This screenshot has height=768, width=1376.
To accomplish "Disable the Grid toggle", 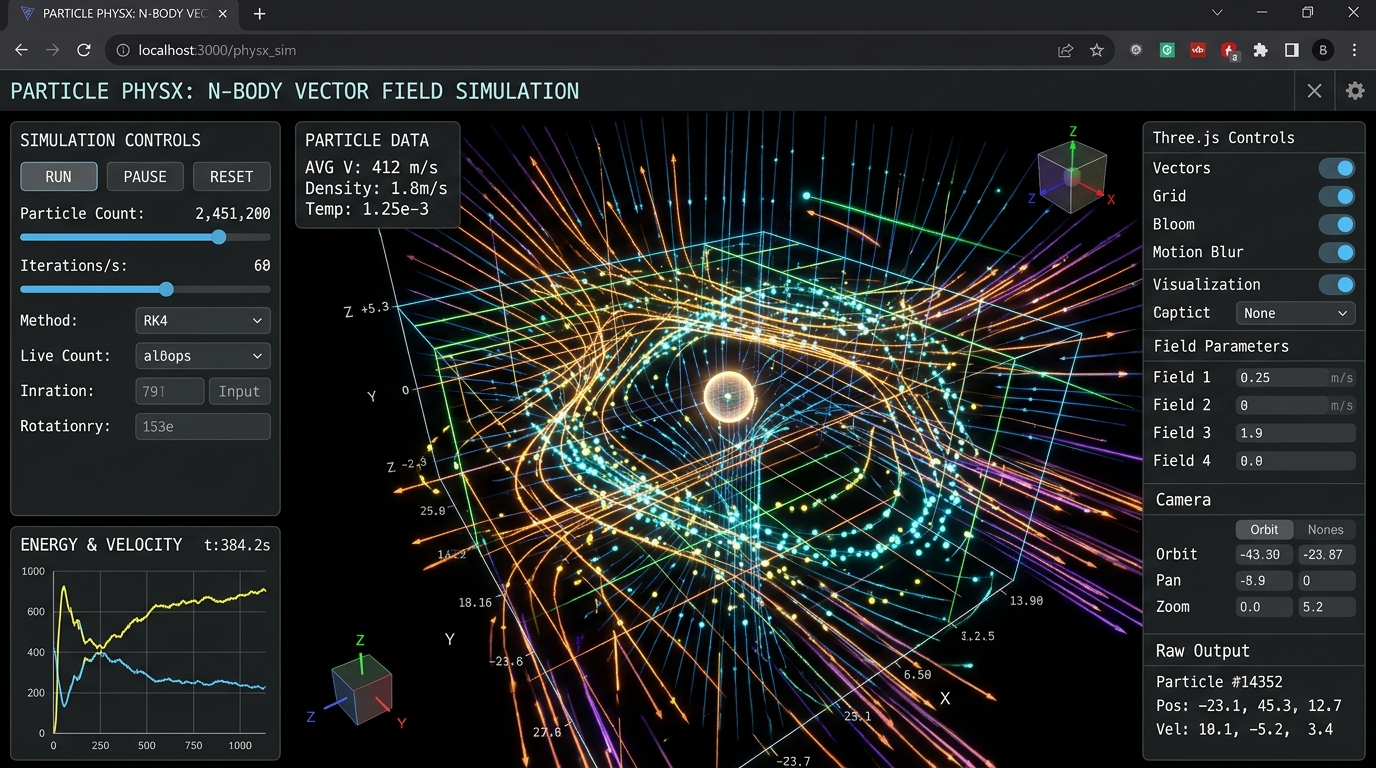I will 1336,196.
